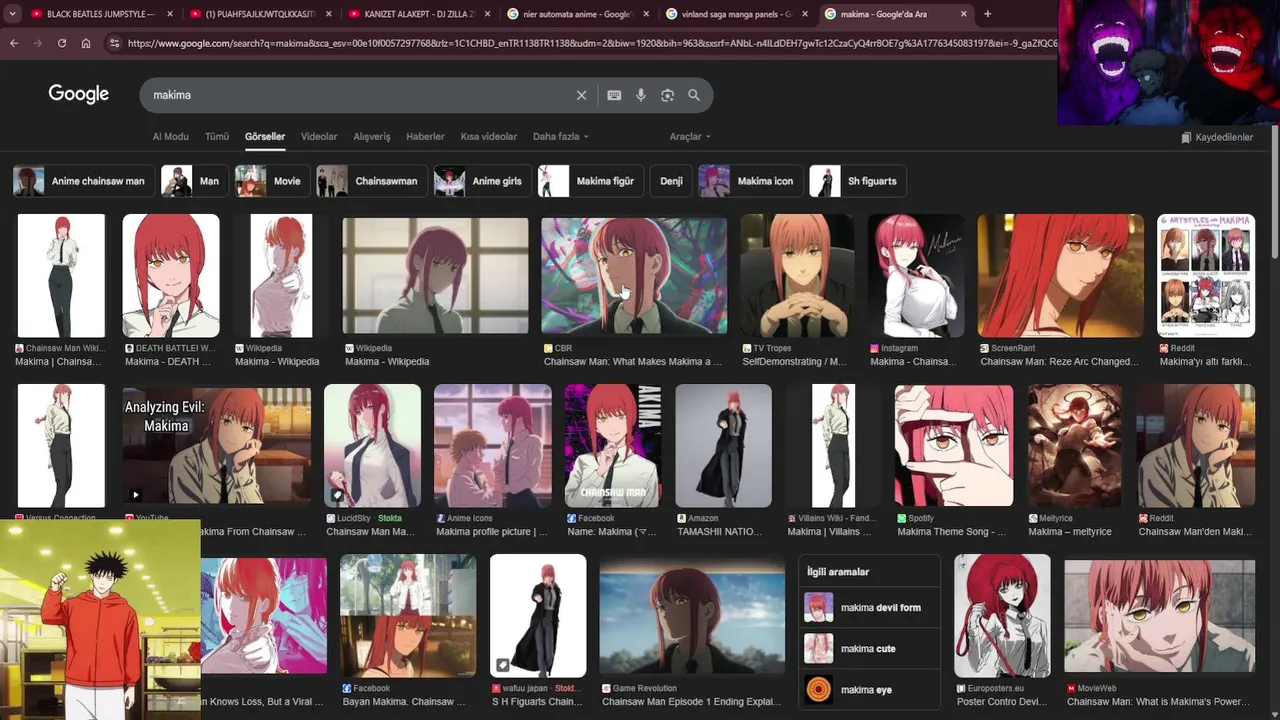Image resolution: width=1280 pixels, height=720 pixels.
Task: Open the MovieWeb What is Makima's Power link
Action: [1158, 702]
